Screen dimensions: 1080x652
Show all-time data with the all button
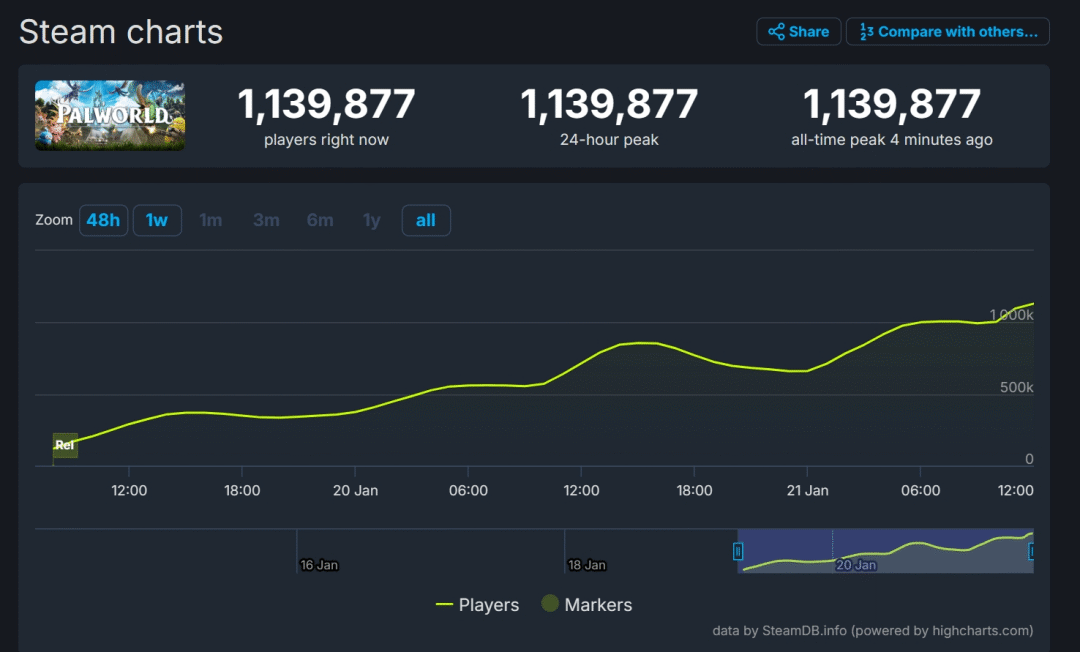[x=426, y=220]
